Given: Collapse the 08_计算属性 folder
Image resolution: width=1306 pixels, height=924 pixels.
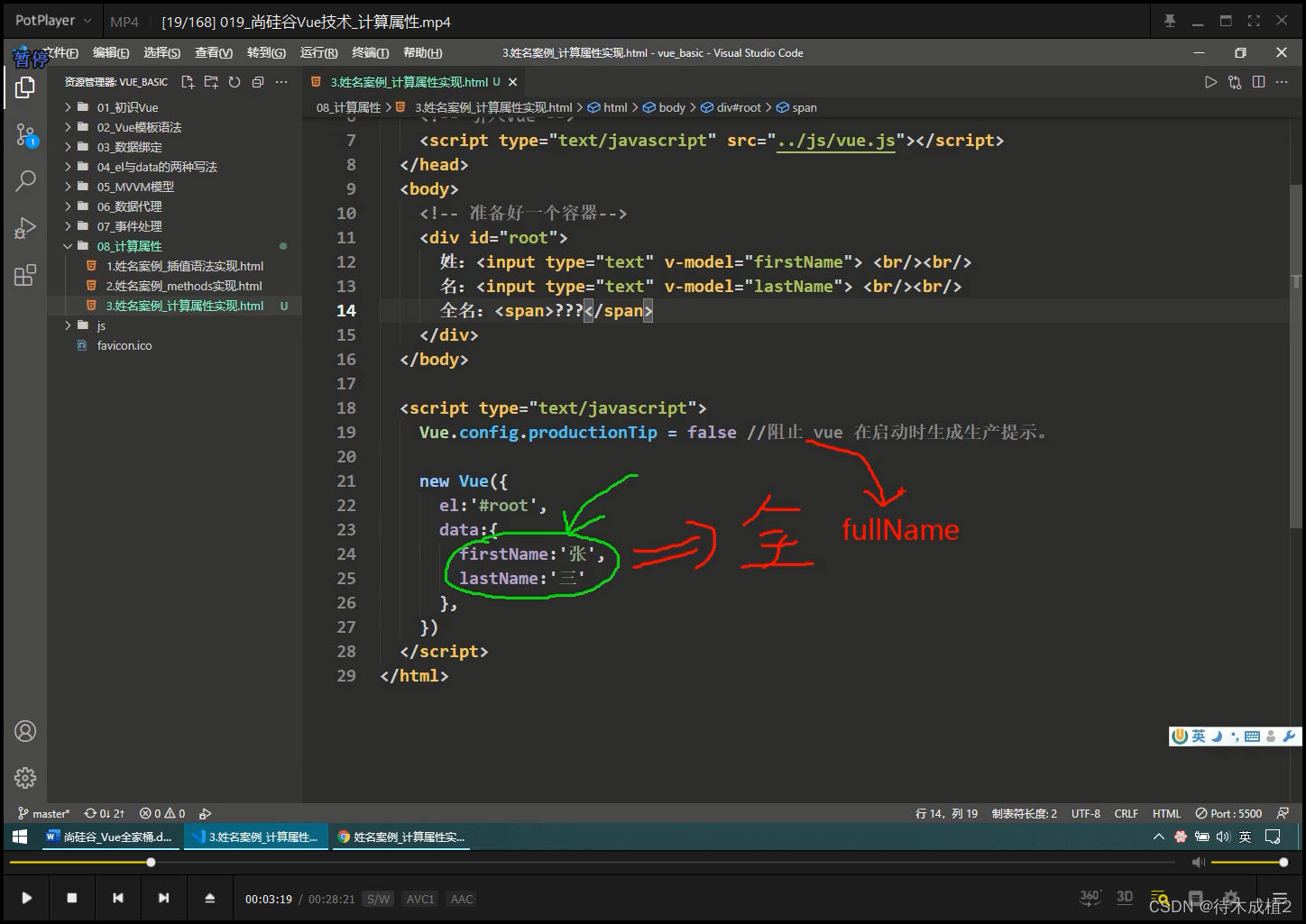Looking at the screenshot, I should pos(129,246).
